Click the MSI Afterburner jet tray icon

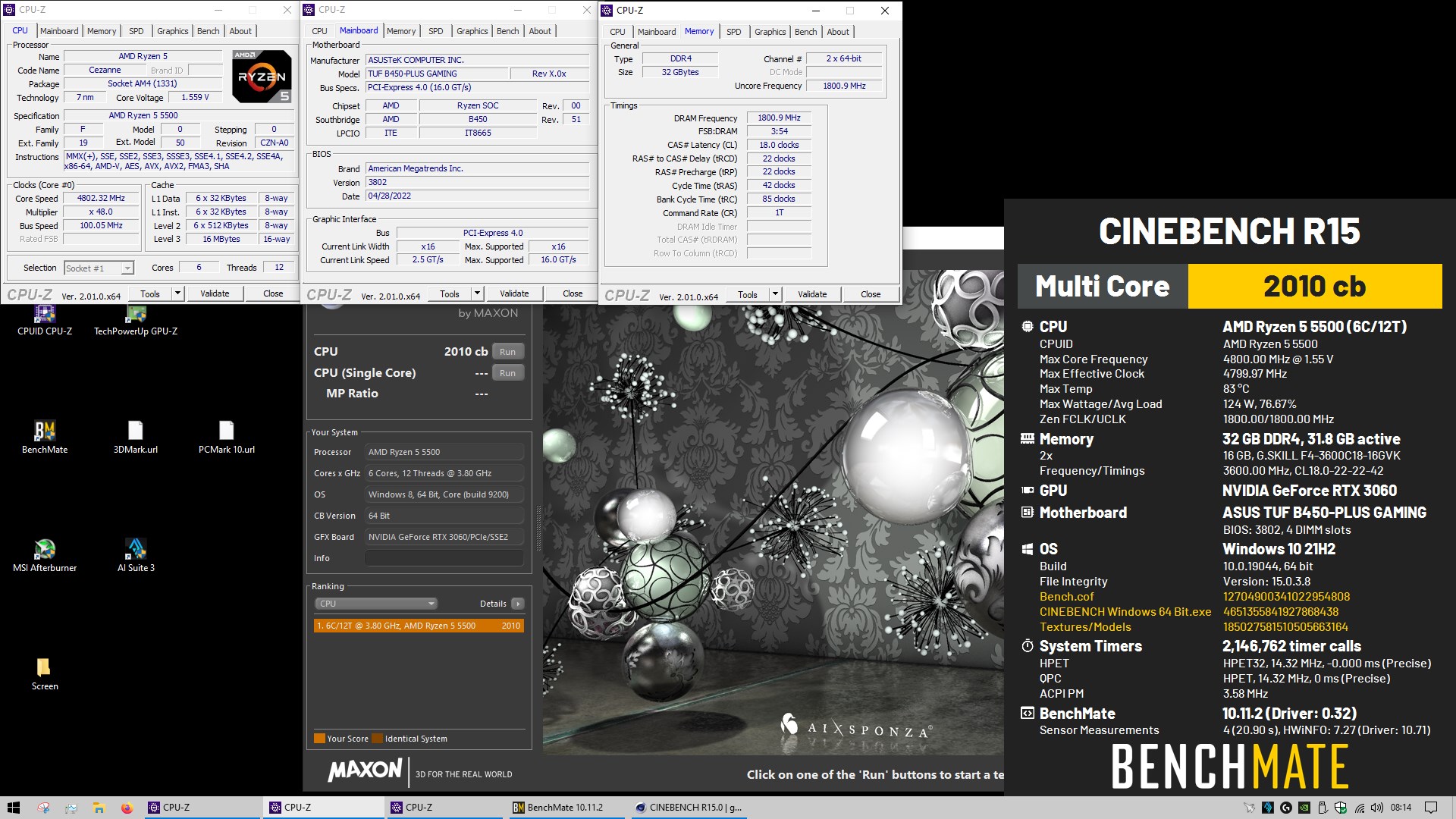tap(1249, 808)
